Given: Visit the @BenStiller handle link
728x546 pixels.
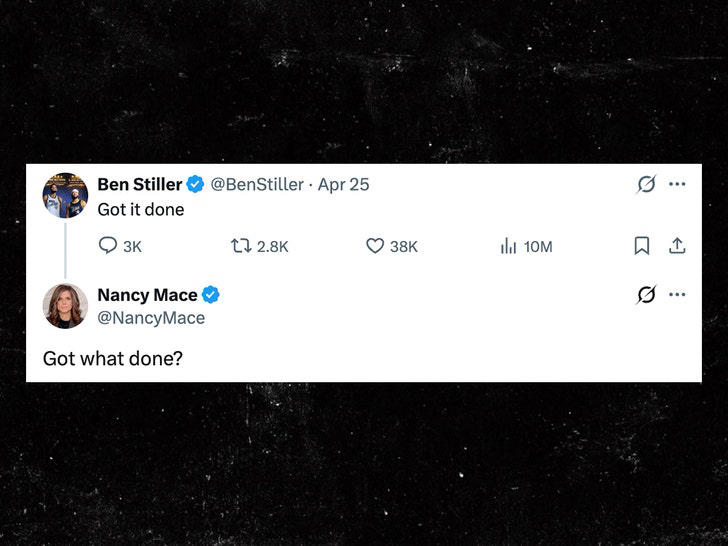Looking at the screenshot, I should (257, 185).
